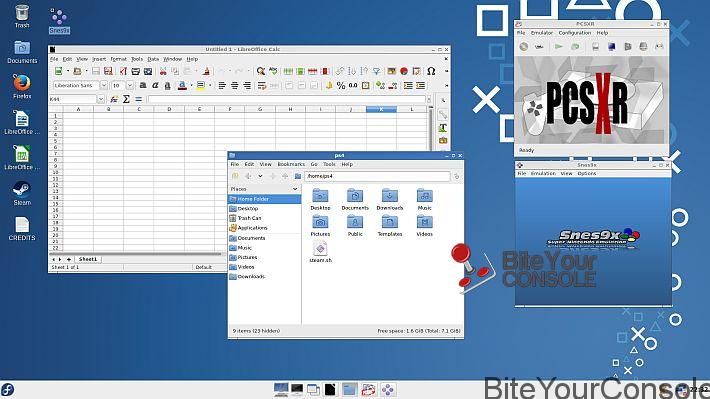Launch Firefox from the desktop
This screenshot has width=710, height=399.
coord(22,86)
